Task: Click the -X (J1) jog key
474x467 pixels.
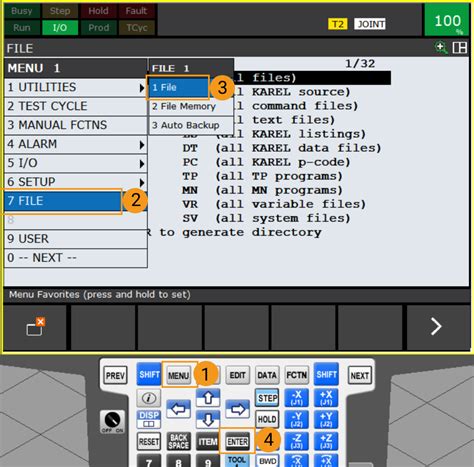Action: click(x=296, y=397)
